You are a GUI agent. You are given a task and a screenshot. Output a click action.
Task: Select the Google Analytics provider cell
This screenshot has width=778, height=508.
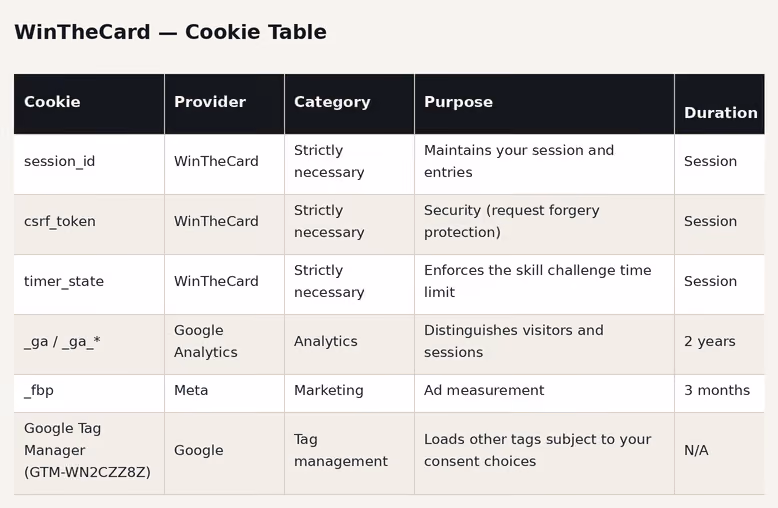click(x=224, y=344)
